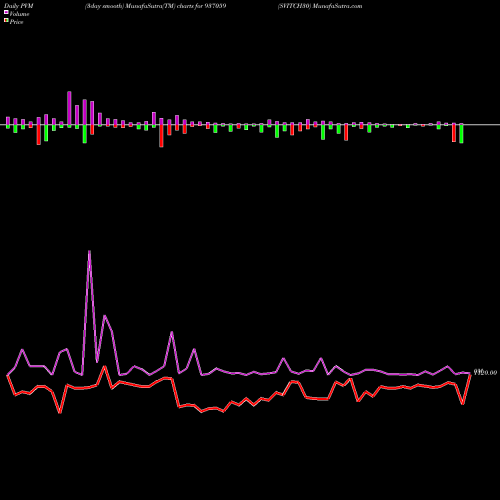The image size is (500, 500).
Task: Click the Volume legend color swatch
Action: tap(6, 12)
